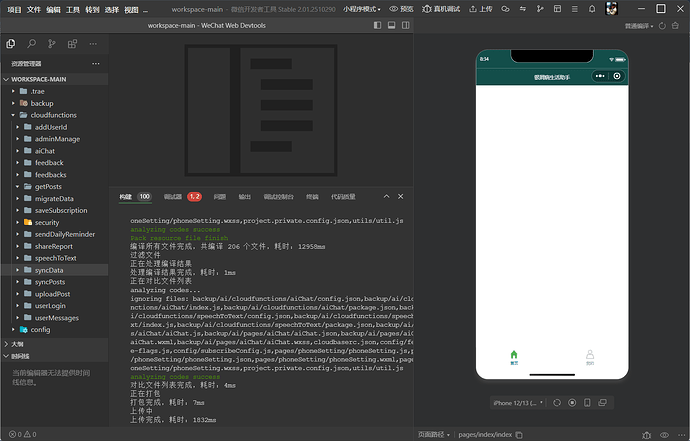Click the copy page path icon
This screenshot has width=690, height=441.
tap(519, 435)
